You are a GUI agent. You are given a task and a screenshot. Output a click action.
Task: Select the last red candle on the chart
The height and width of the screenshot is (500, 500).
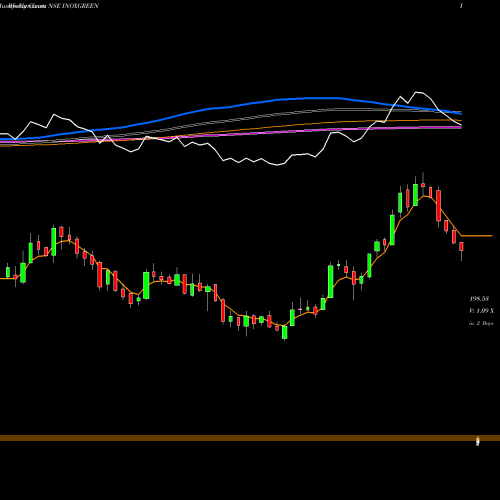(x=461, y=247)
